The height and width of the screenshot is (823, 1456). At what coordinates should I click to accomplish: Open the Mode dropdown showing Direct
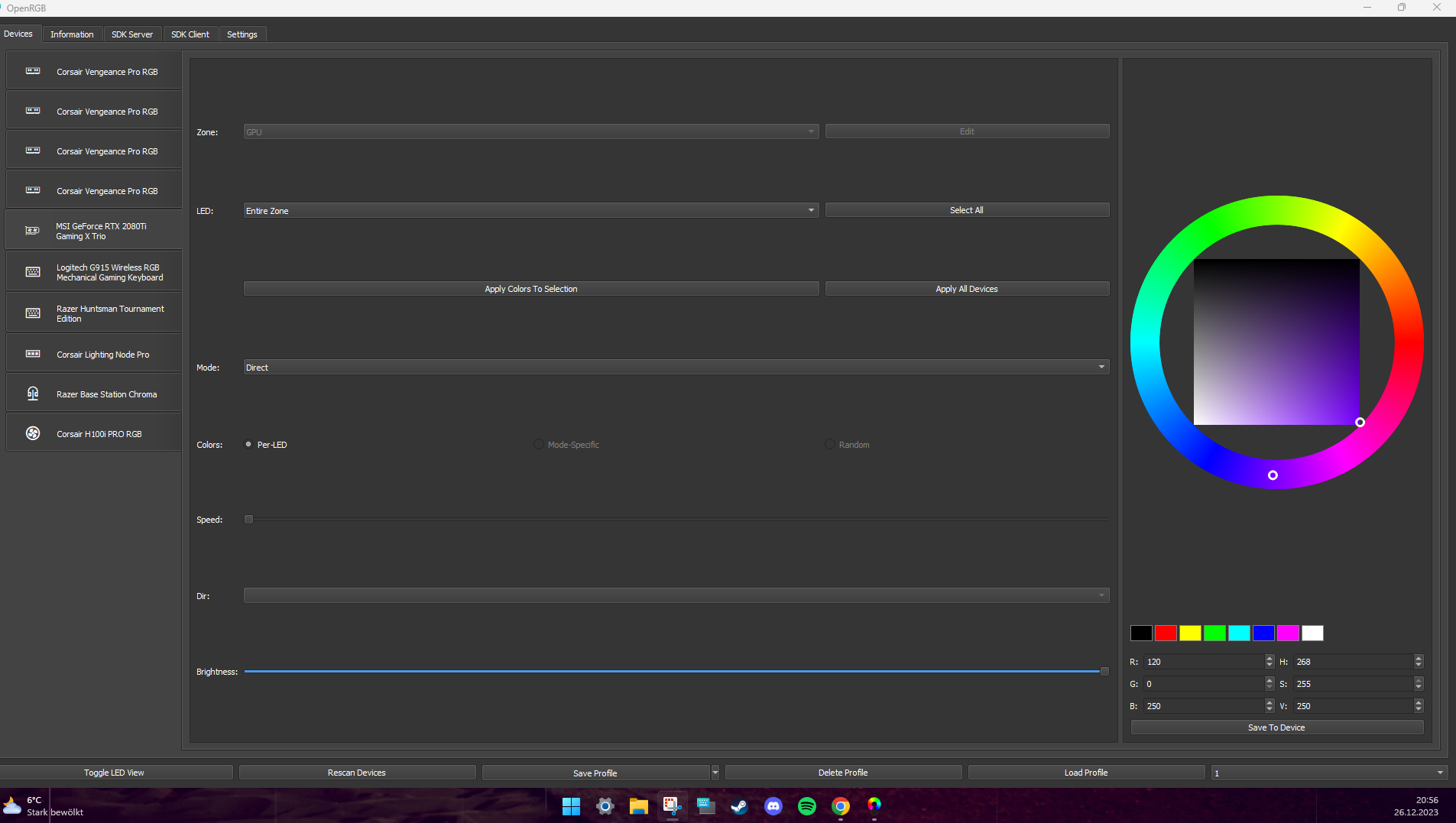[676, 368]
